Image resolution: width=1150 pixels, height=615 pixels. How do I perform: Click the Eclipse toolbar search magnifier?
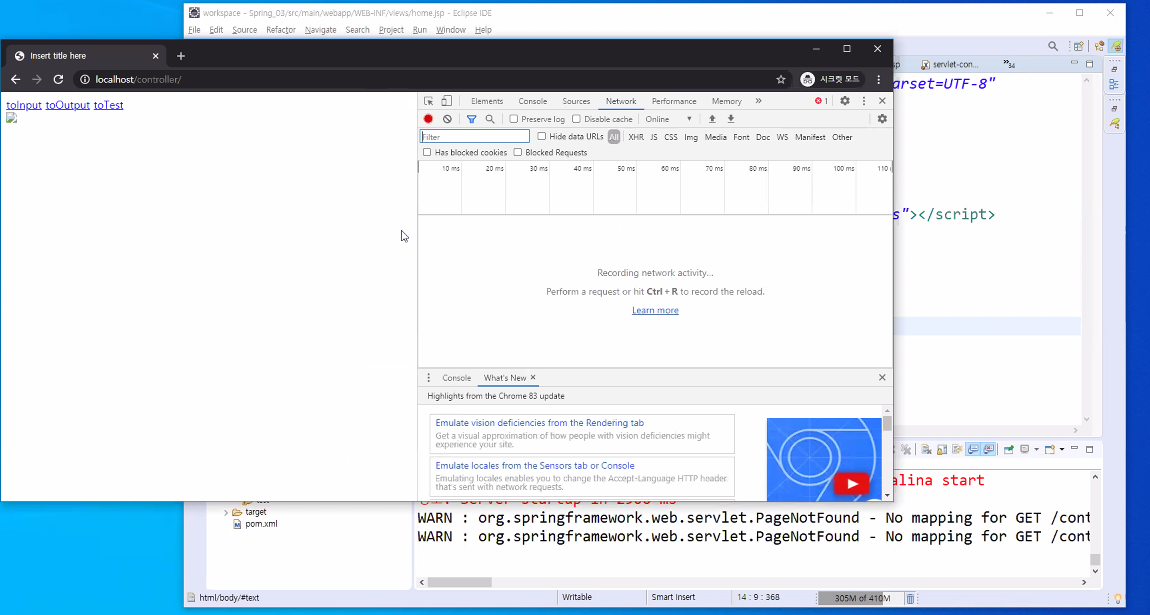pos(1052,46)
